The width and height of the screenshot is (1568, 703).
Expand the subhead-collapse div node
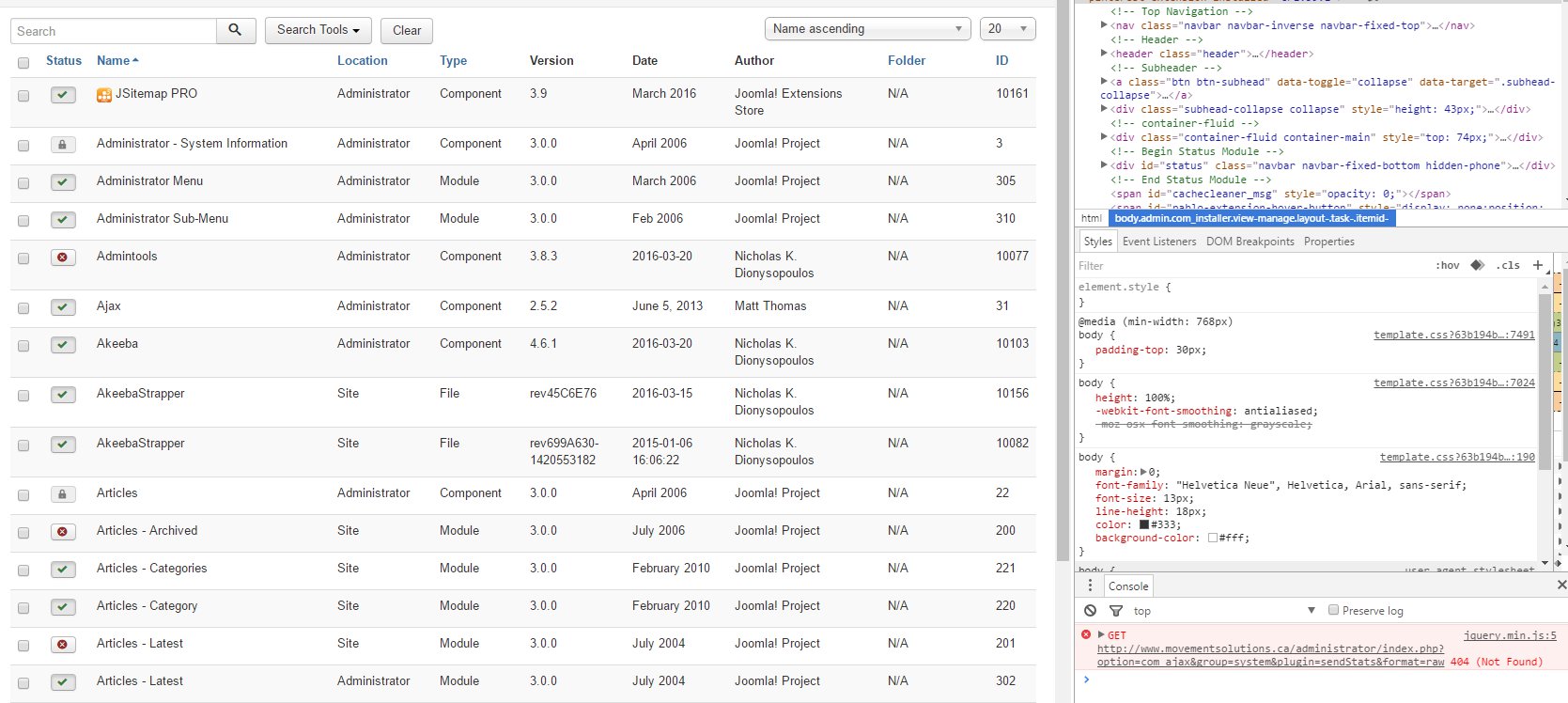1104,109
